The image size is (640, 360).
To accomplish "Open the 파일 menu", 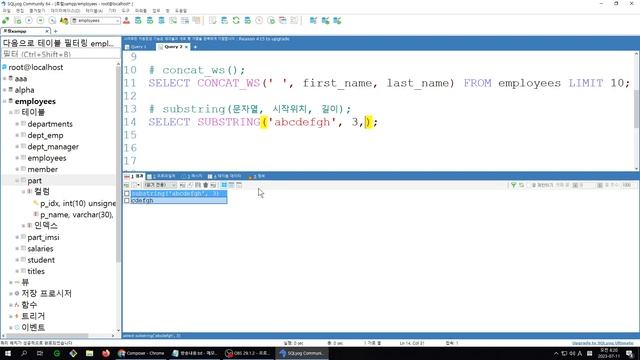I will click(7, 11).
